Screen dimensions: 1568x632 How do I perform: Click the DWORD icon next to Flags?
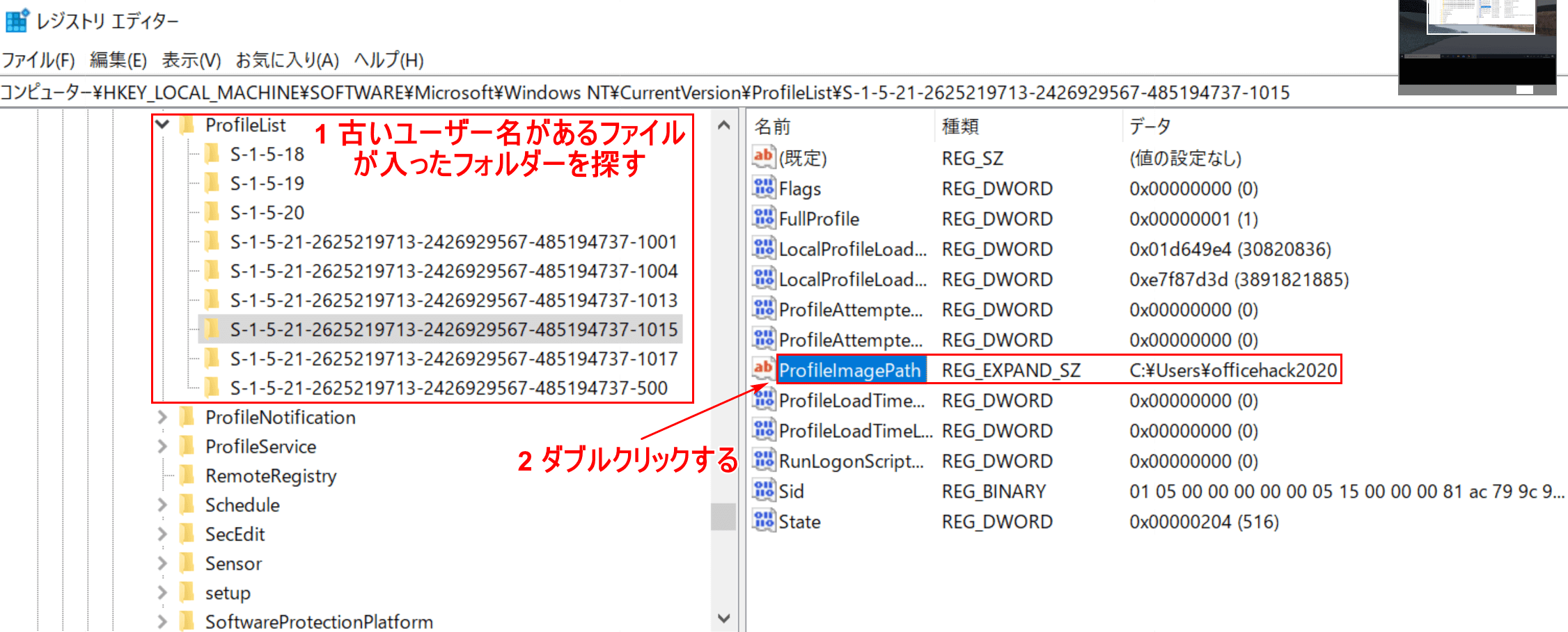[763, 188]
